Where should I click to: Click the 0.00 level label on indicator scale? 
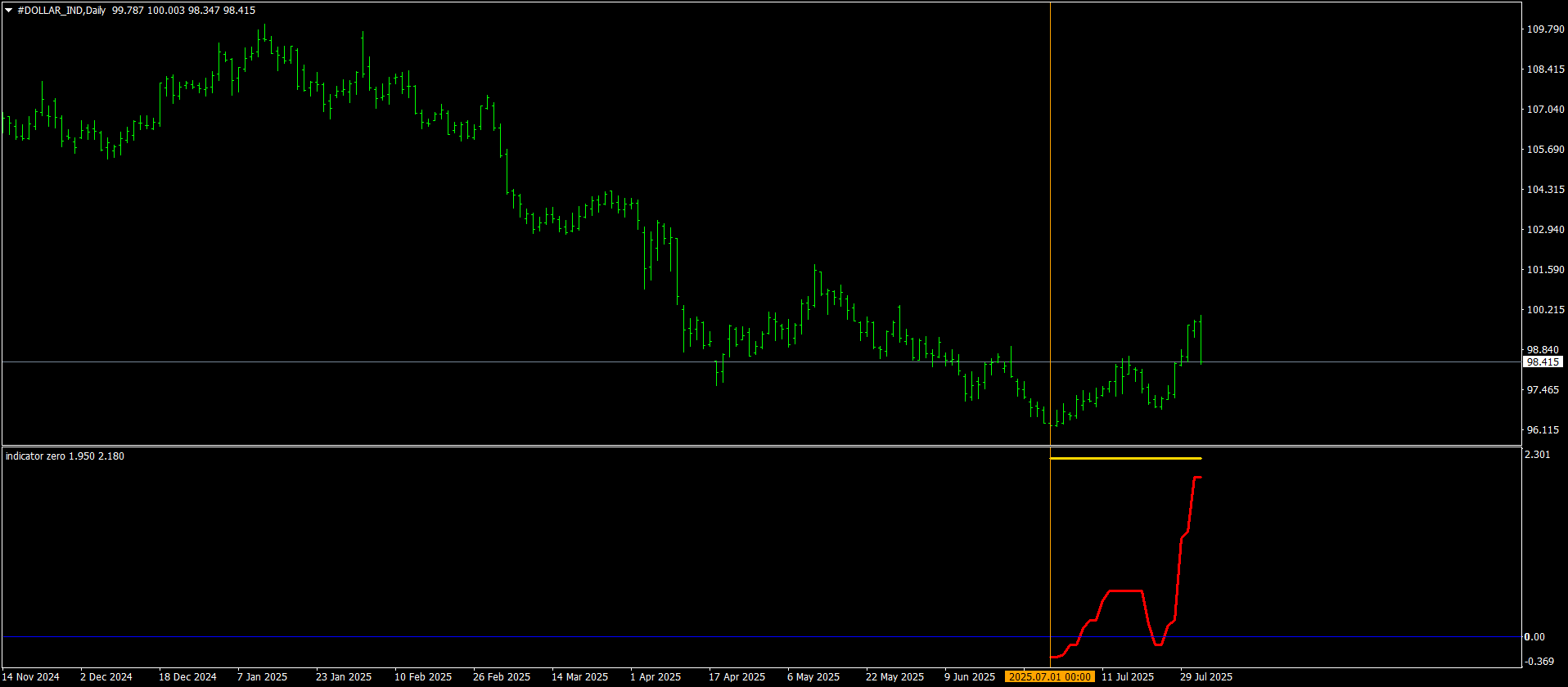[x=1535, y=637]
